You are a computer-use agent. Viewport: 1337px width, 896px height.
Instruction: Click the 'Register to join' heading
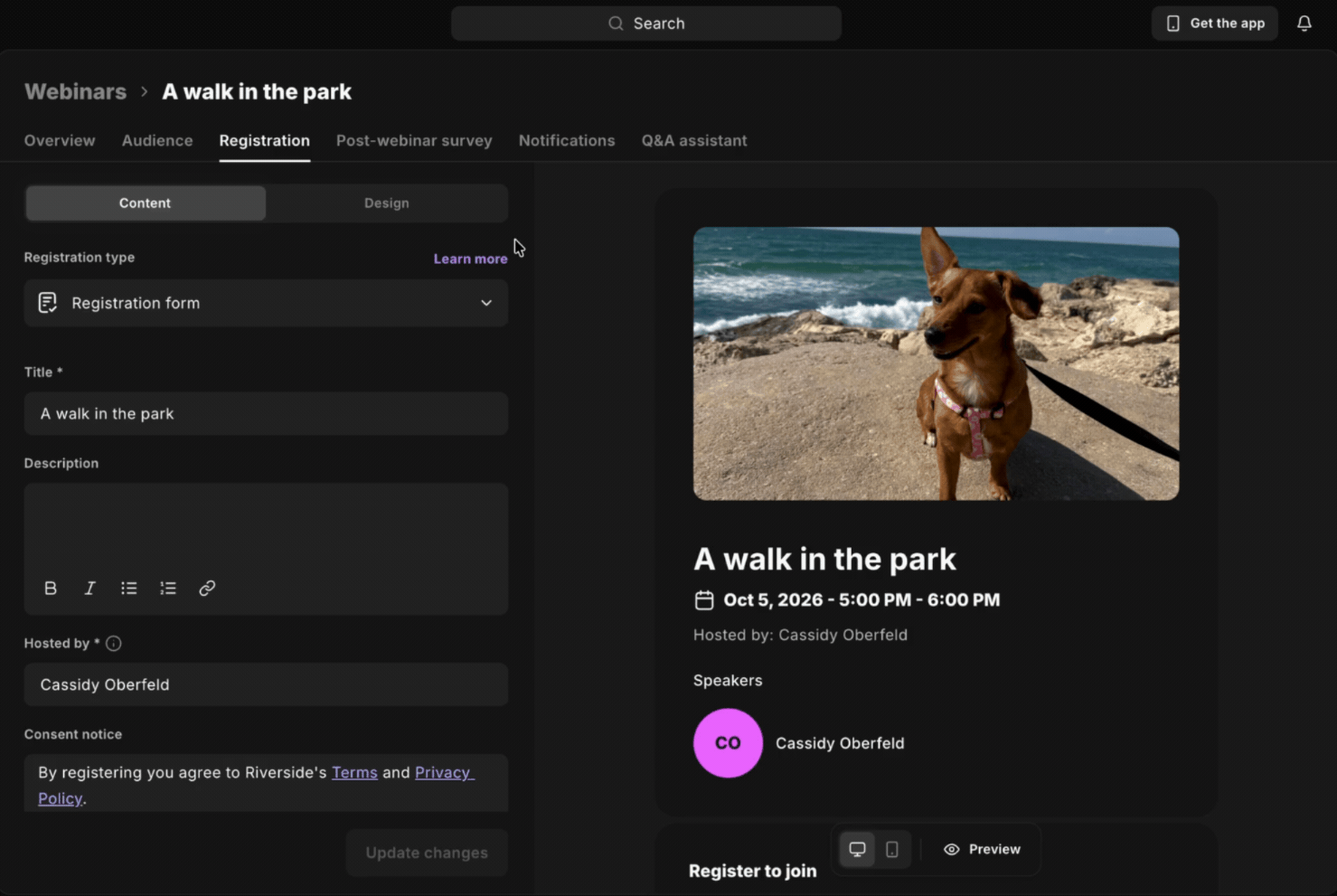click(x=752, y=872)
